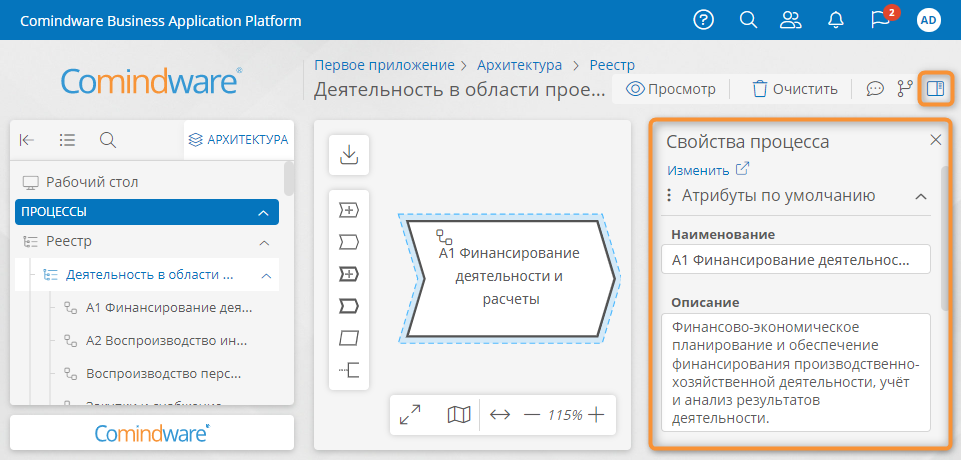Screen dimensions: 961x460
Task: Click the Первое приложение breadcrumb
Action: (384, 65)
